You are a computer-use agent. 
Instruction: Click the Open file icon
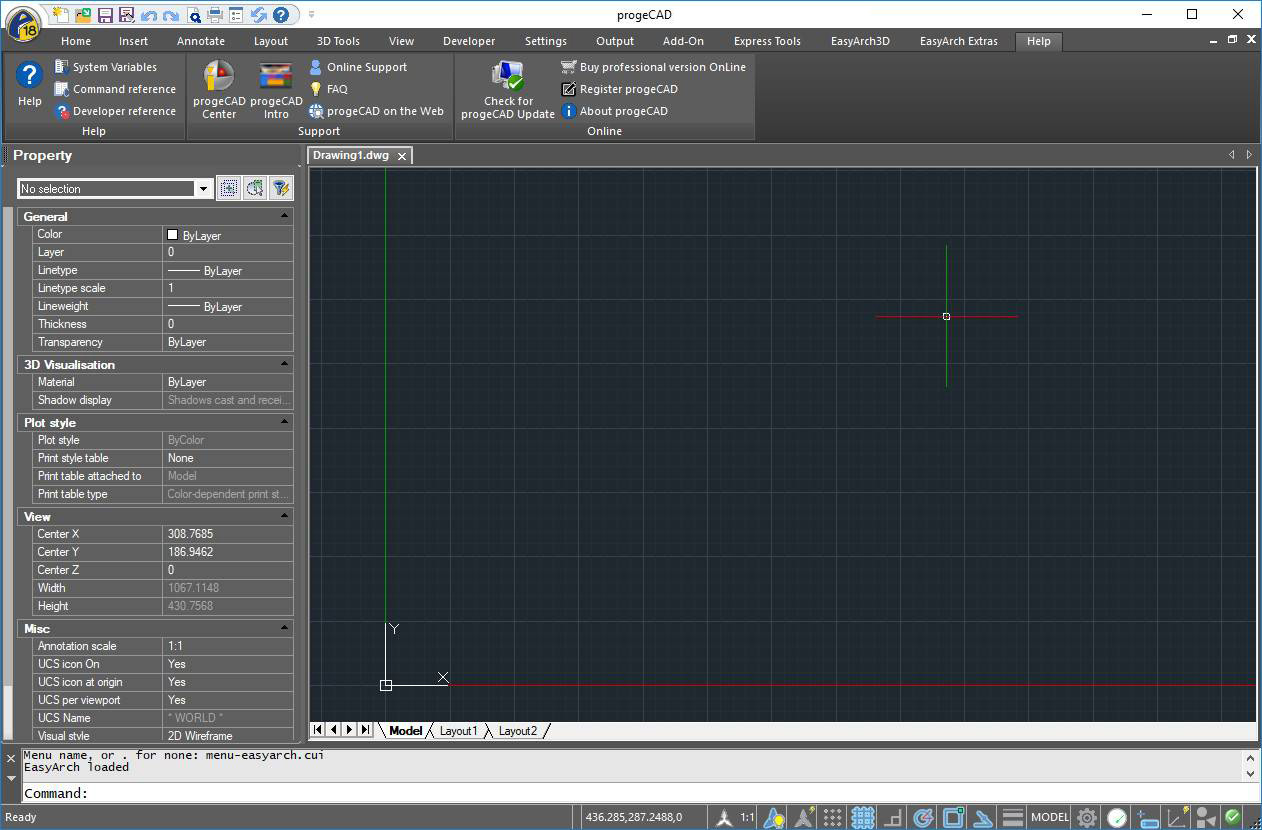tap(82, 15)
